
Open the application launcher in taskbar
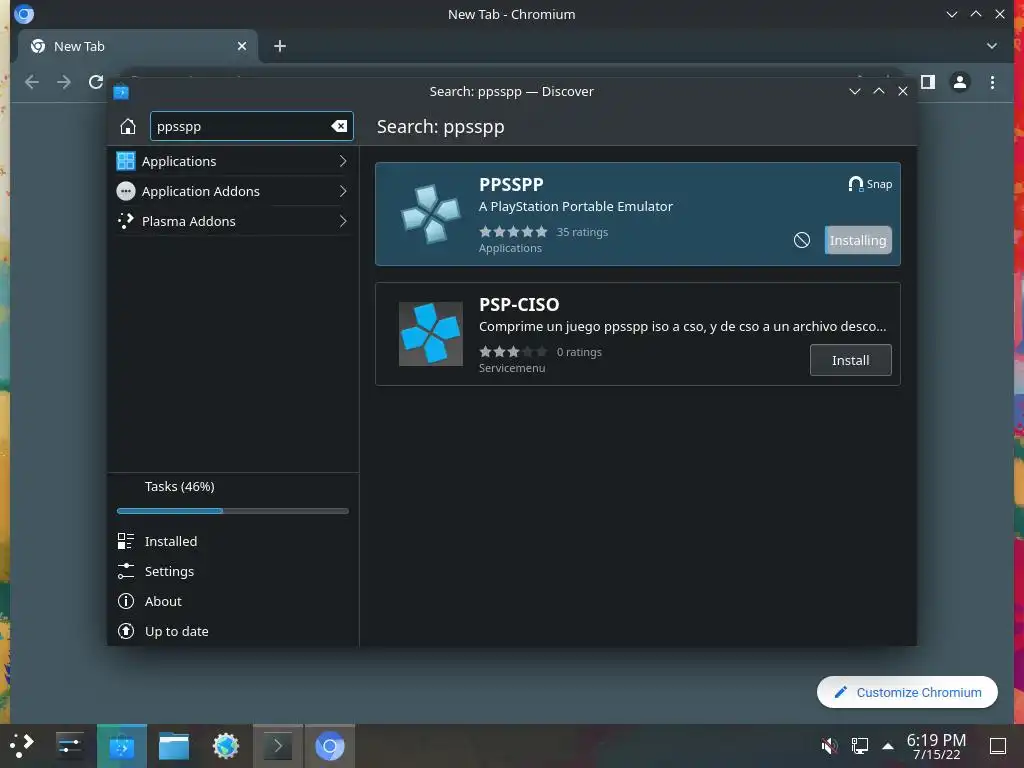(22, 746)
